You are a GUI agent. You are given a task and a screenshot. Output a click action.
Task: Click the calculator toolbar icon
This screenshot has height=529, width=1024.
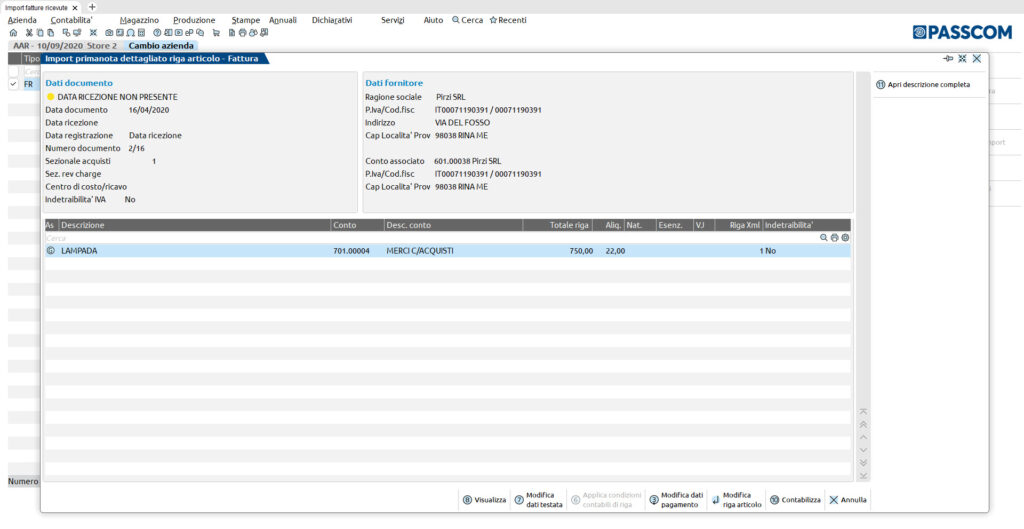(141, 33)
